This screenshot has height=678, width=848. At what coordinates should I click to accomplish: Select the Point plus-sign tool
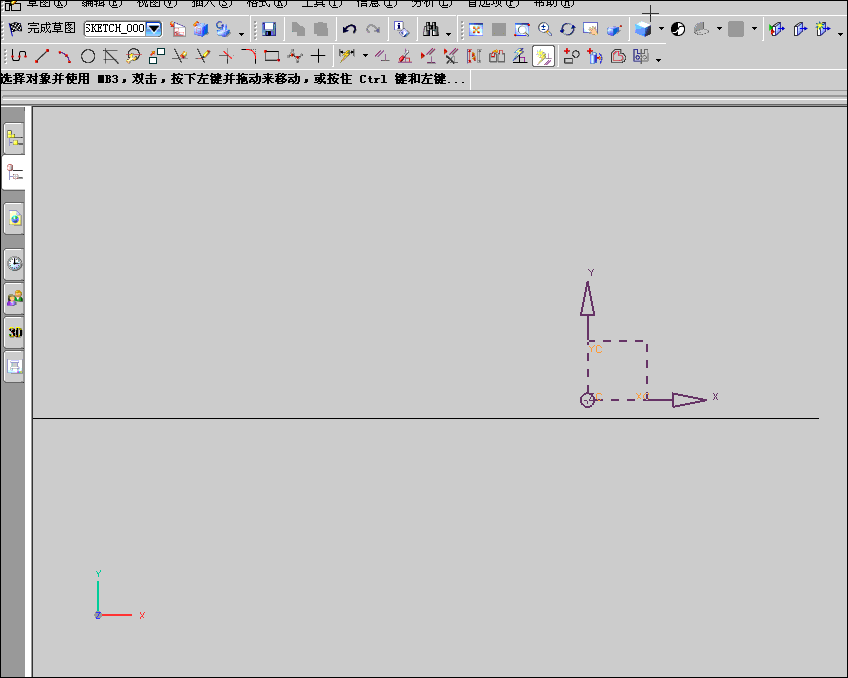point(318,56)
